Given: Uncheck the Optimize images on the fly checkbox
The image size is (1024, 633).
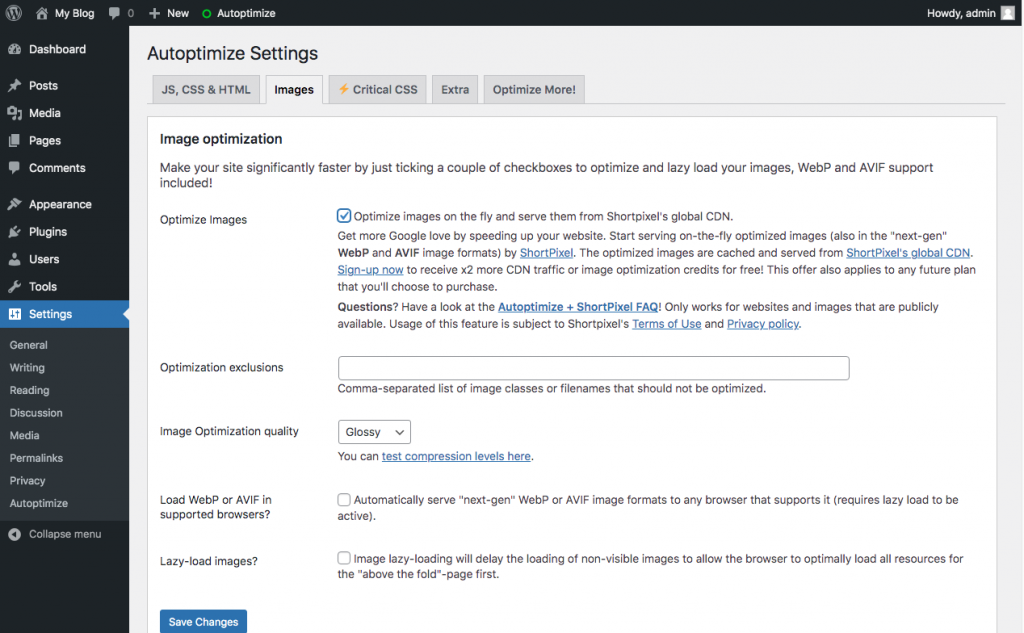Looking at the screenshot, I should tap(344, 216).
